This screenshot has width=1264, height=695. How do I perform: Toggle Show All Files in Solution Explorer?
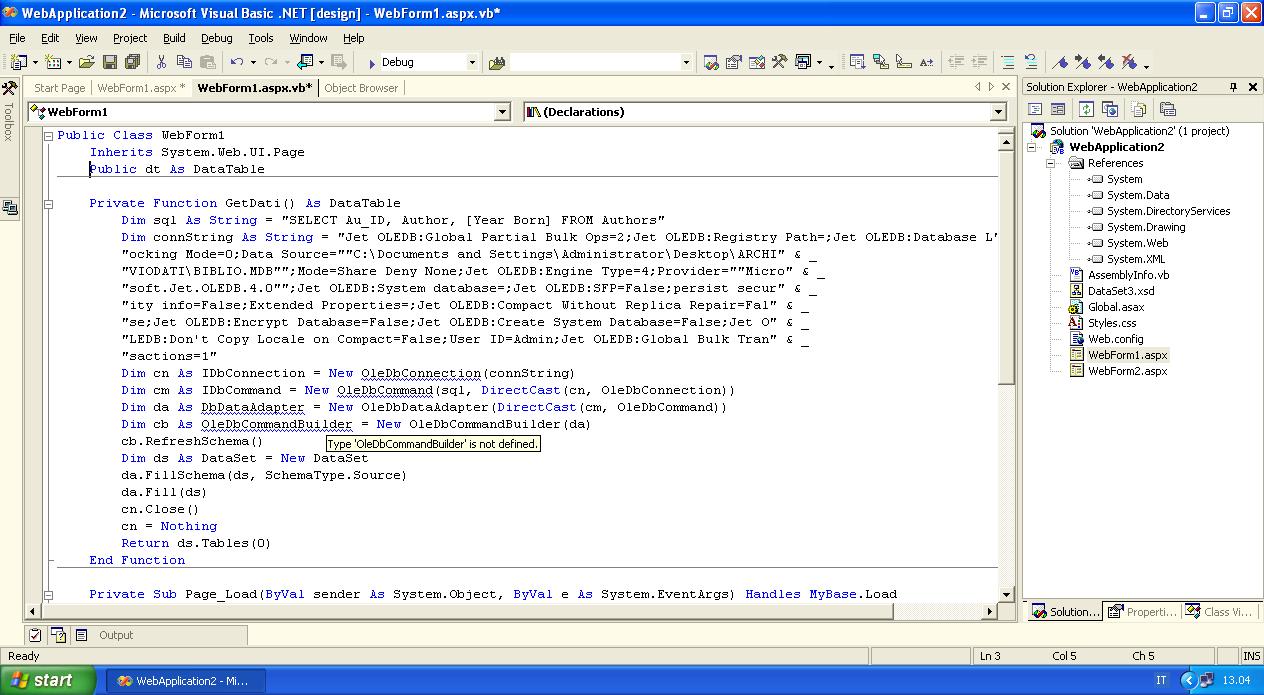1139,109
